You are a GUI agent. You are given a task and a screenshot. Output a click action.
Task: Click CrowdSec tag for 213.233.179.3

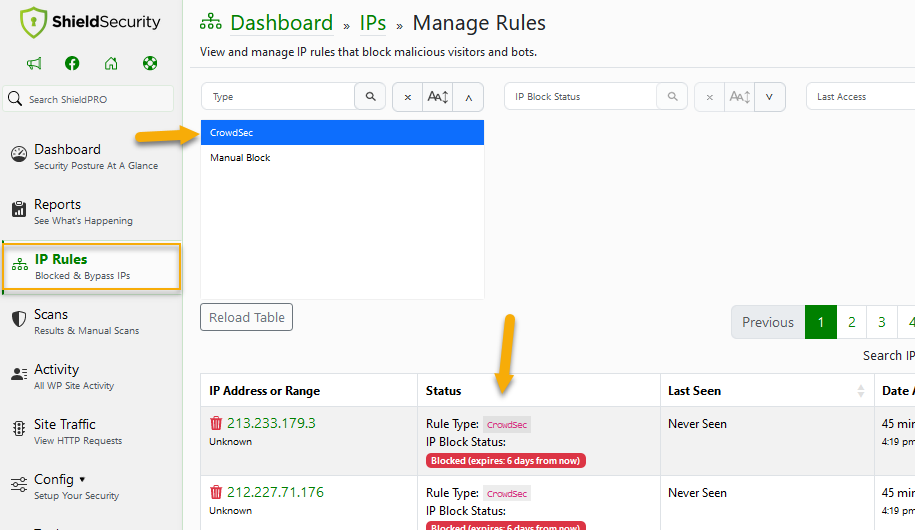[x=507, y=424]
